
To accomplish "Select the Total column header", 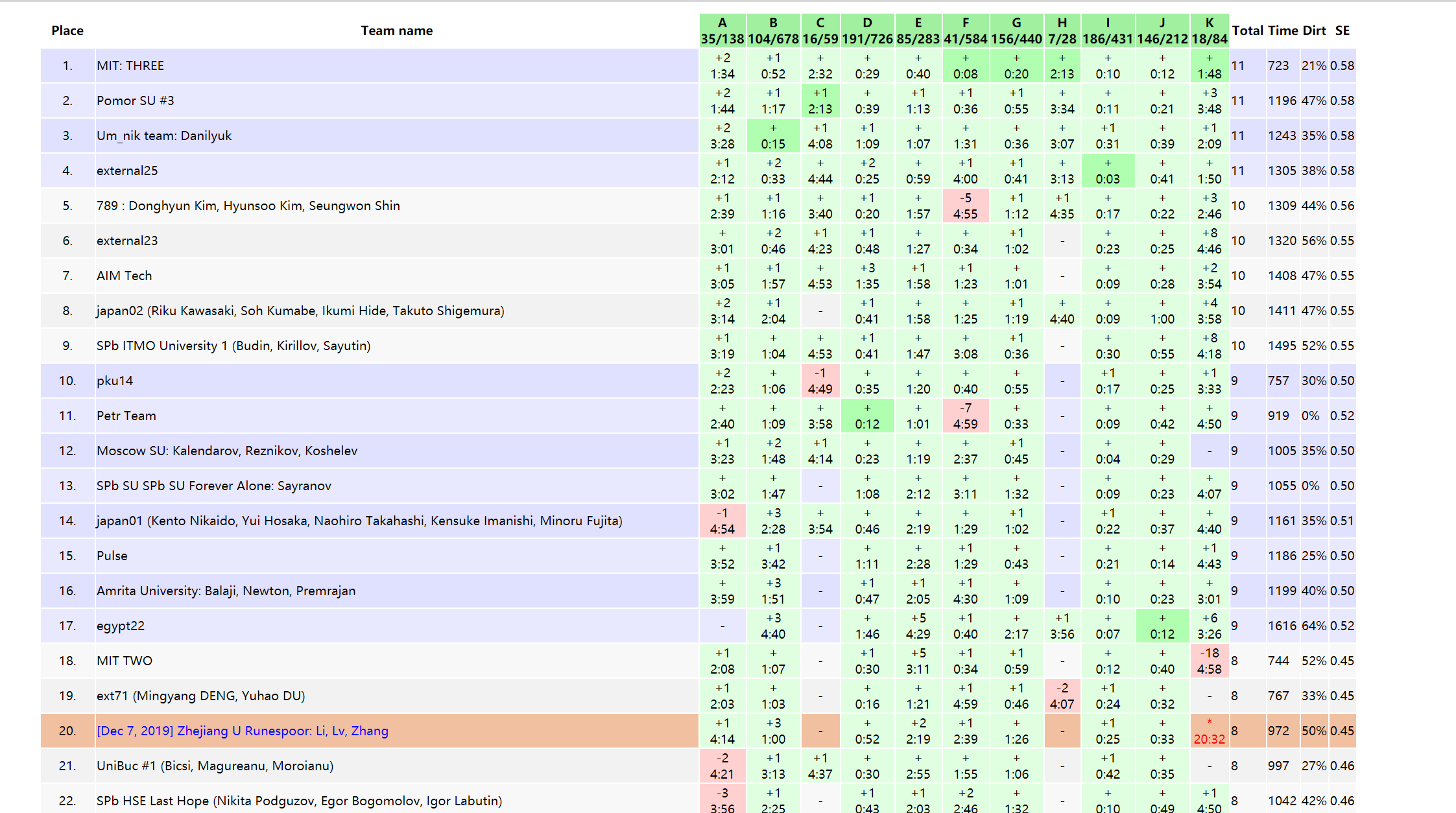I will [1247, 30].
